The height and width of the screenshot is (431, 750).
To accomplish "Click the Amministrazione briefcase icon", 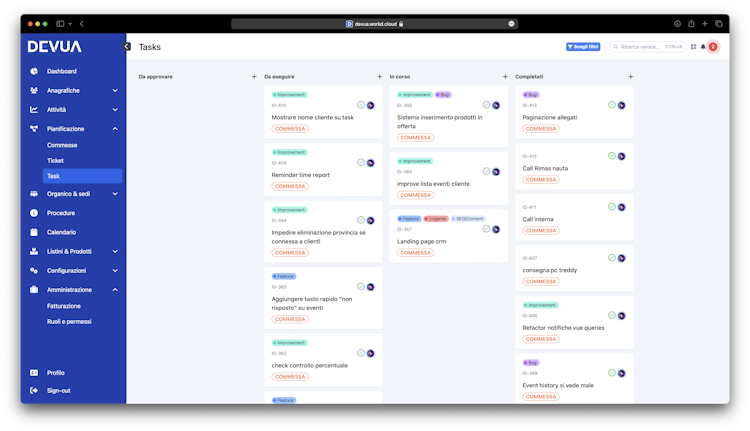I will tap(34, 289).
